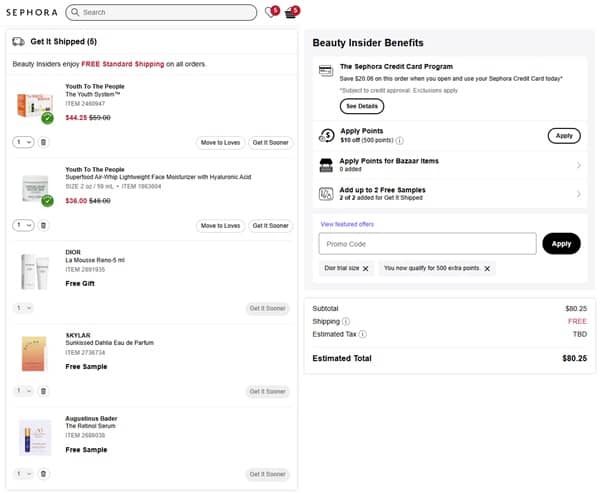This screenshot has width=600, height=494.
Task: Click Get It Sooner for Skylar sample
Action: point(267,391)
